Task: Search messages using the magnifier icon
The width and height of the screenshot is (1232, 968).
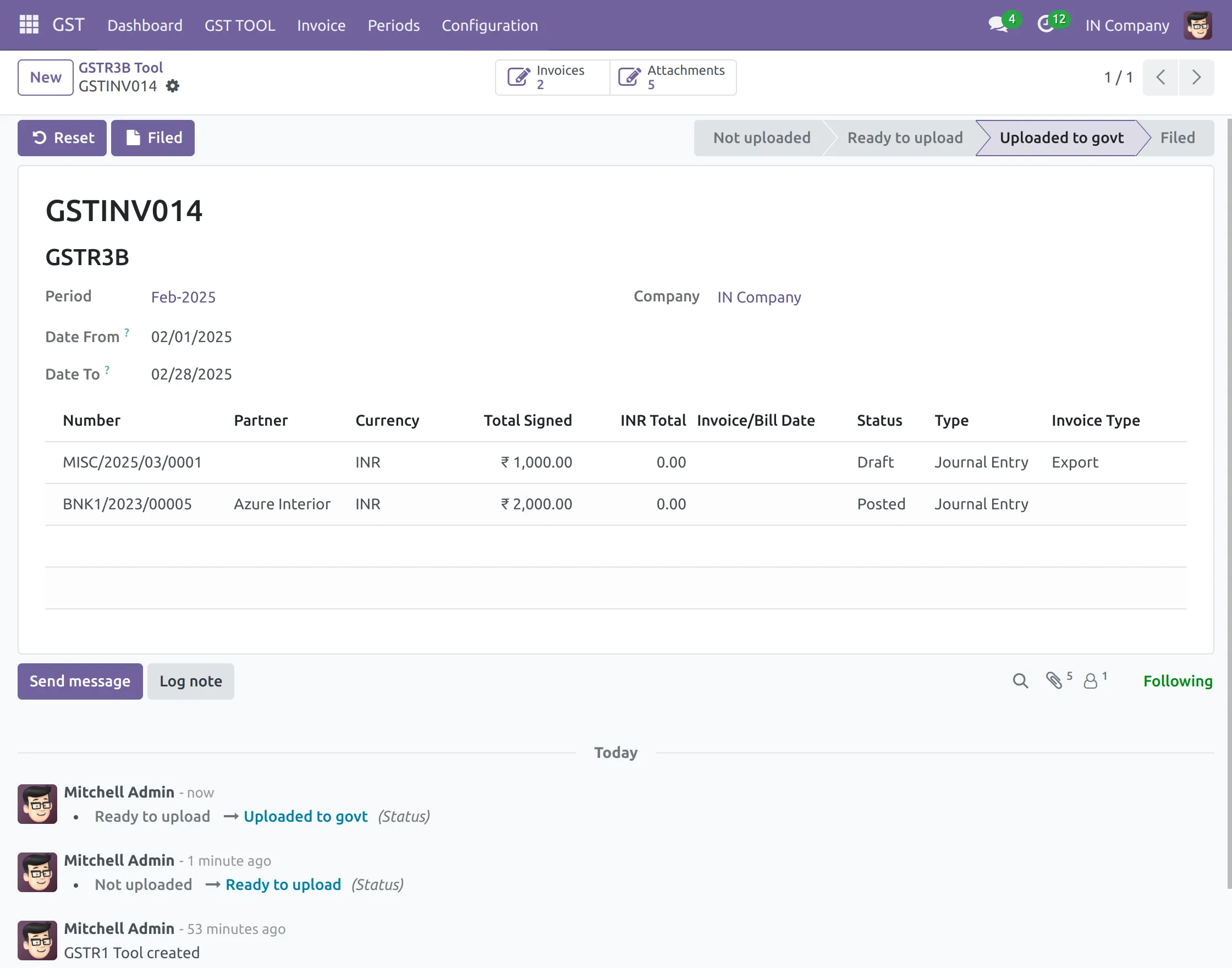Action: tap(1020, 681)
